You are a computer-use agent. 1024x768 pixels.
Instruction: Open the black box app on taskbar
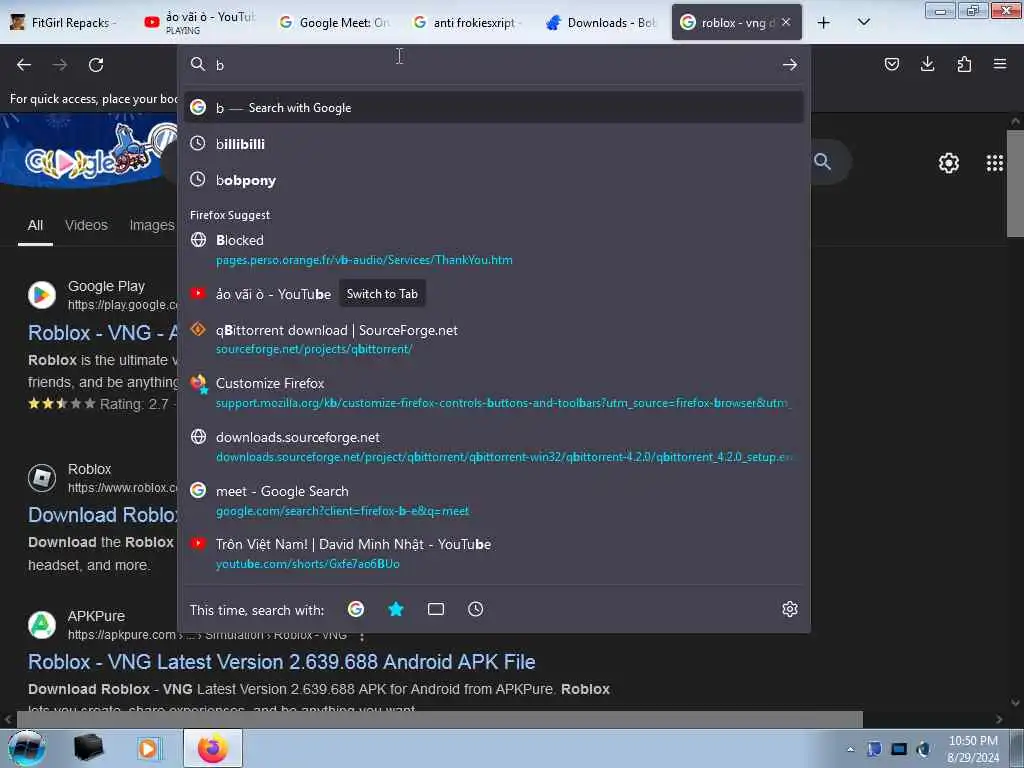pos(88,748)
